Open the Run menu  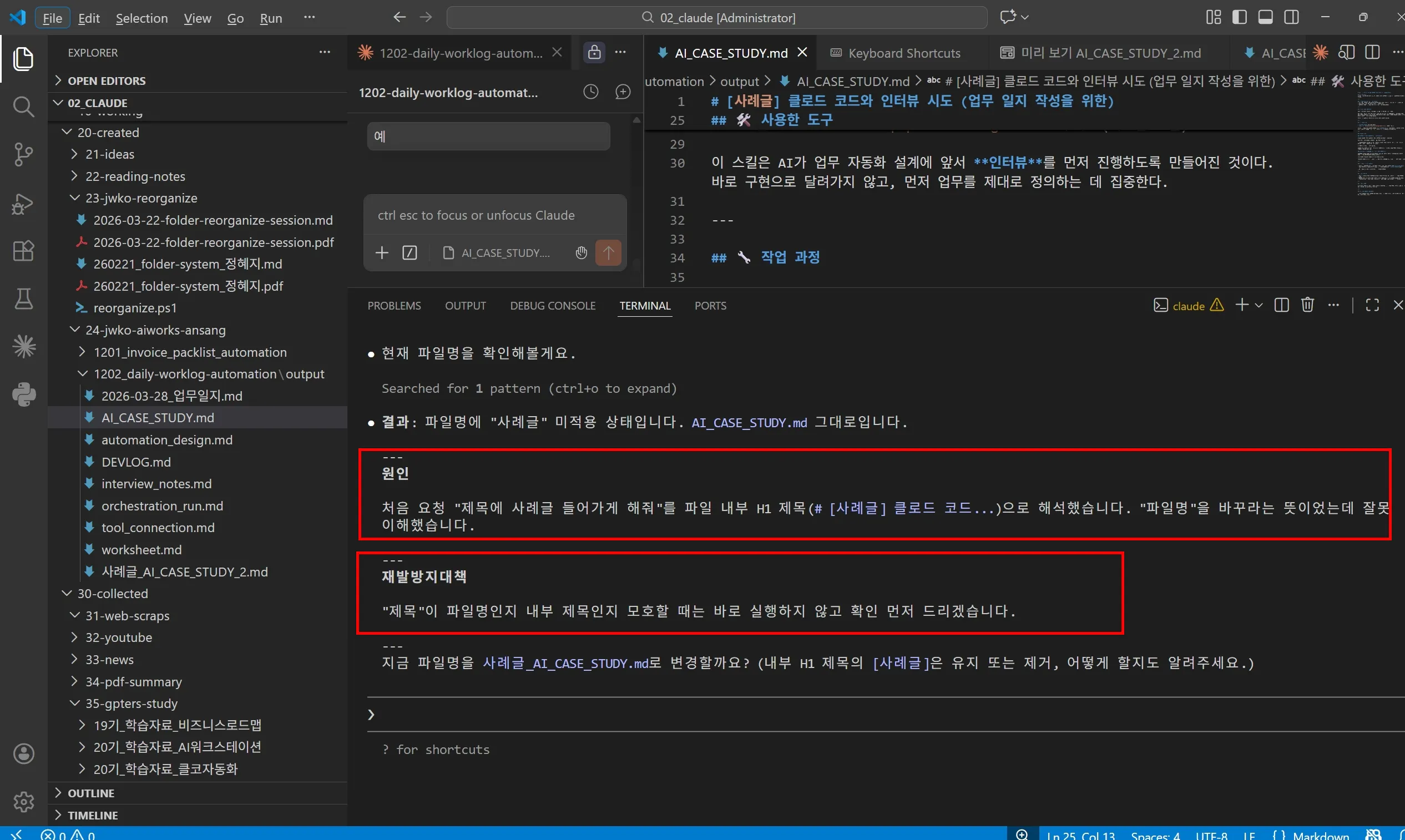click(271, 18)
